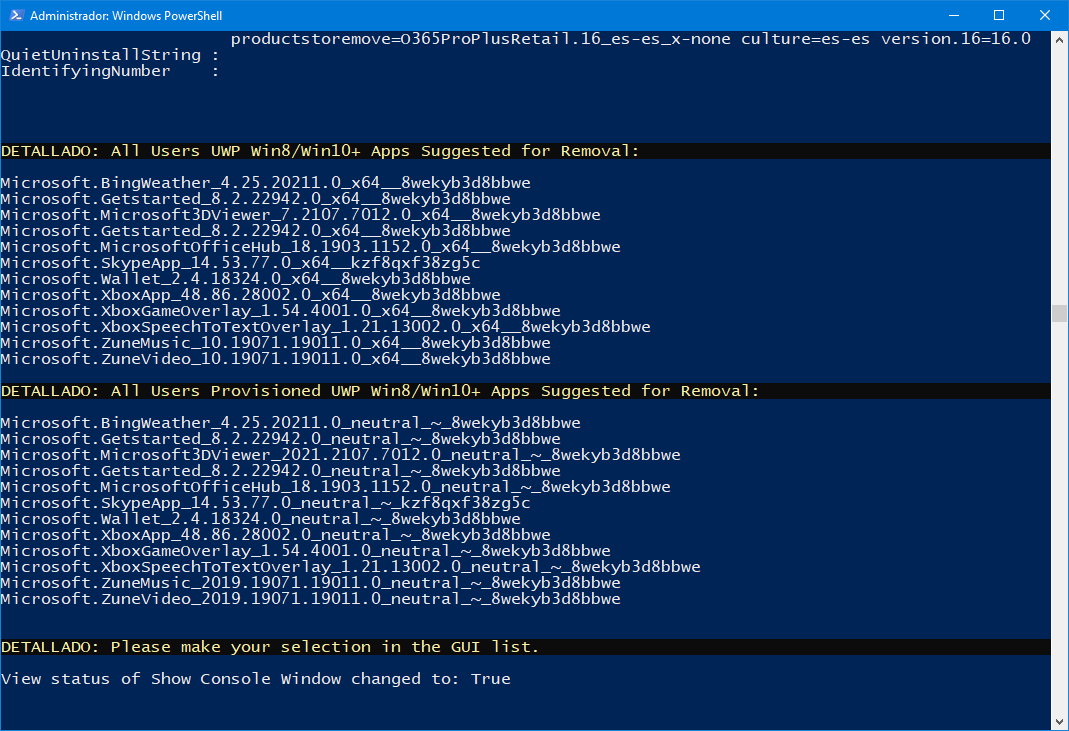Click the vertical scrollbar thumb
1069x731 pixels.
coord(1059,313)
